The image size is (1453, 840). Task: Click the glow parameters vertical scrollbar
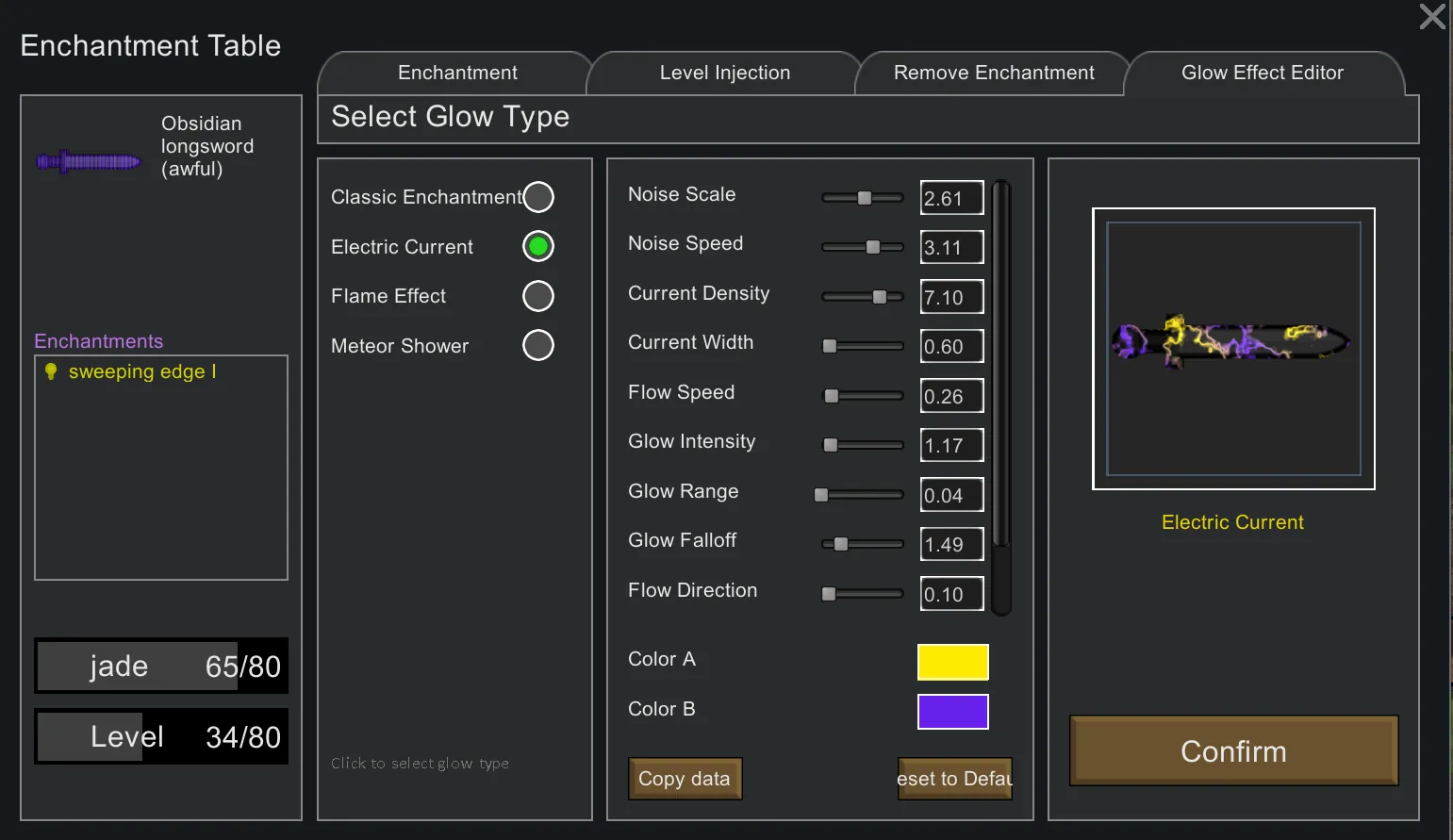pos(1001,396)
